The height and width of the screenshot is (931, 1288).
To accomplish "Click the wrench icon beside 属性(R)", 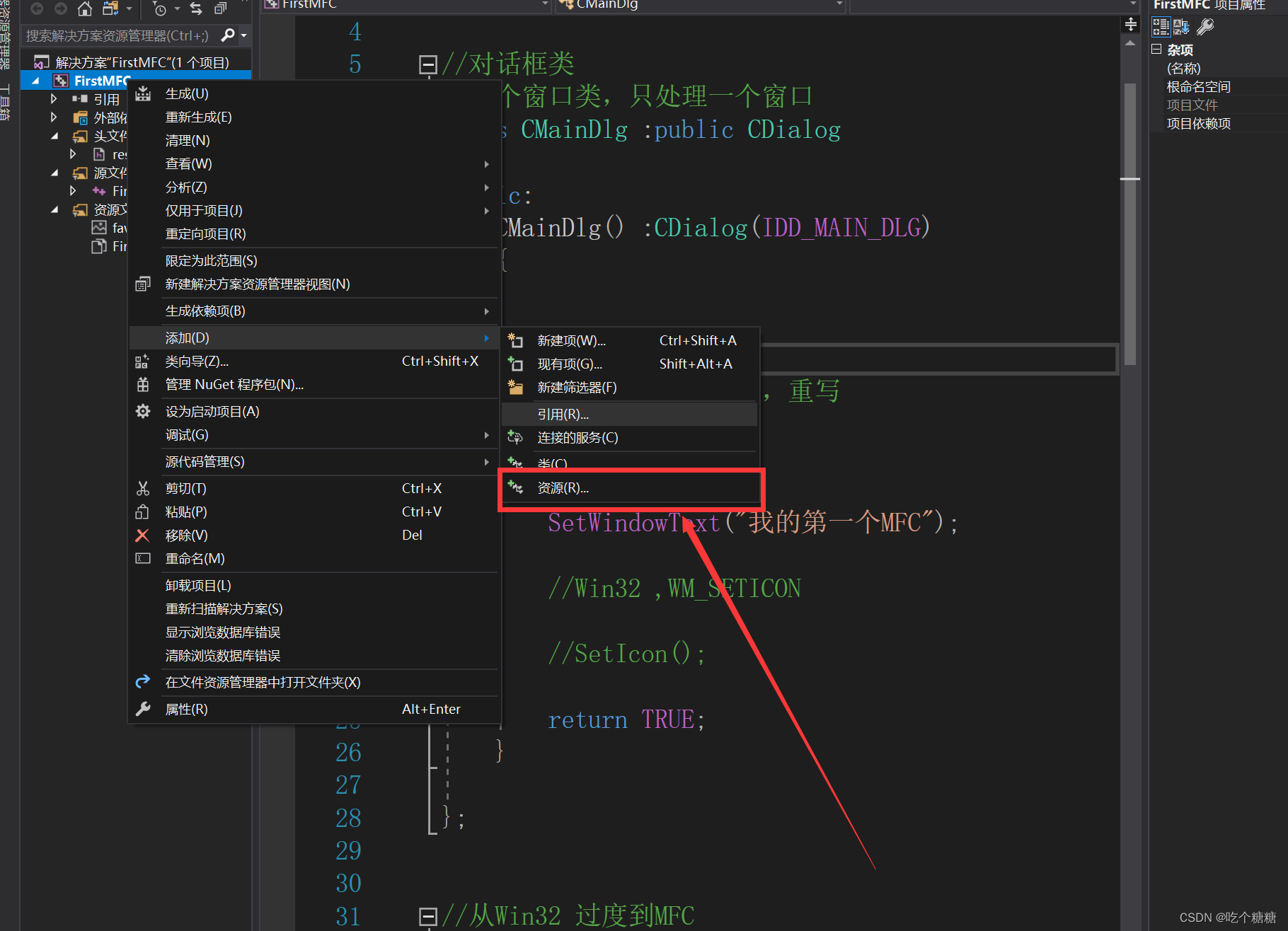I will 143,709.
